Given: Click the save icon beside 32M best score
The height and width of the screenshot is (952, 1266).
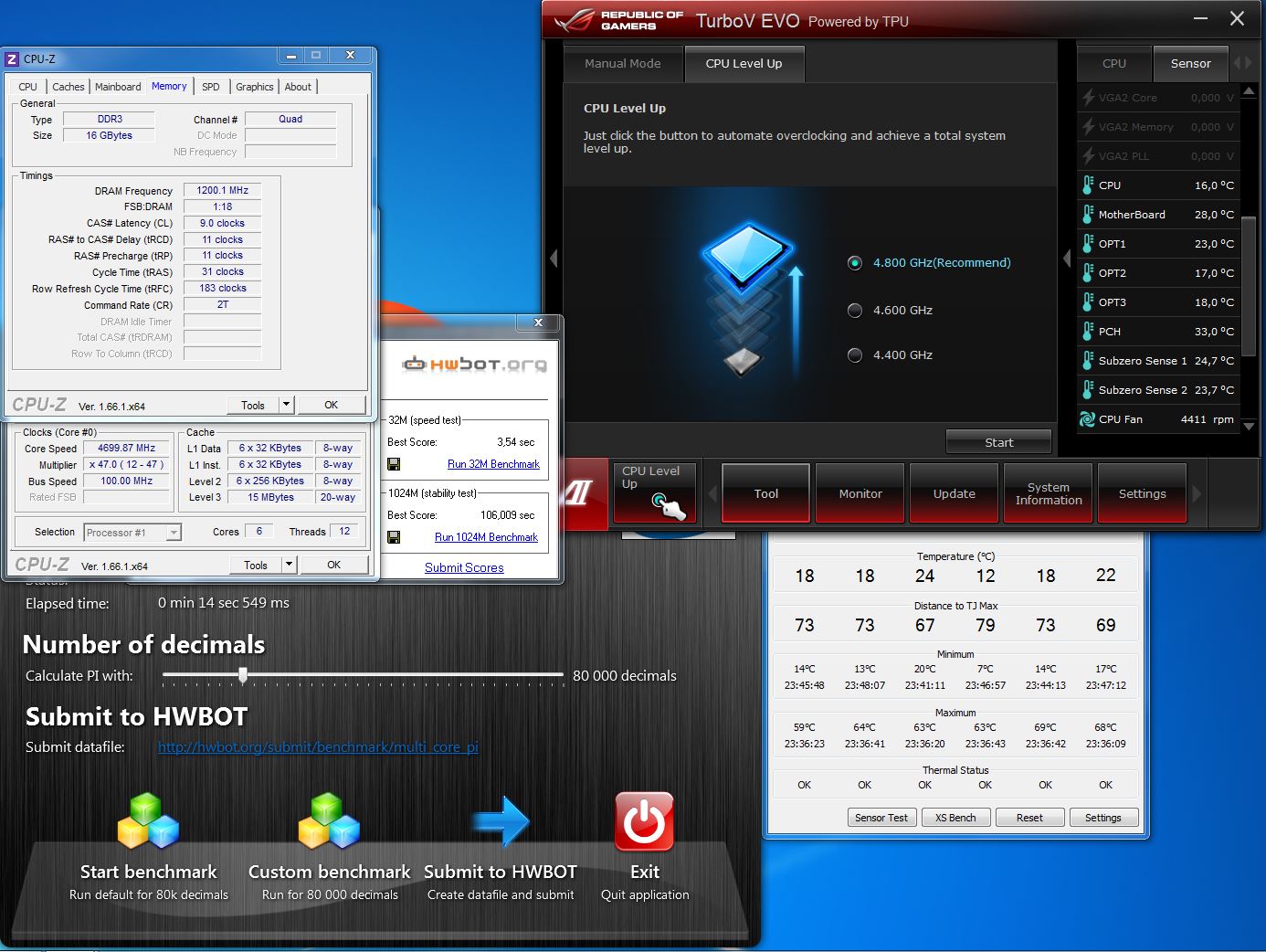Looking at the screenshot, I should [394, 464].
